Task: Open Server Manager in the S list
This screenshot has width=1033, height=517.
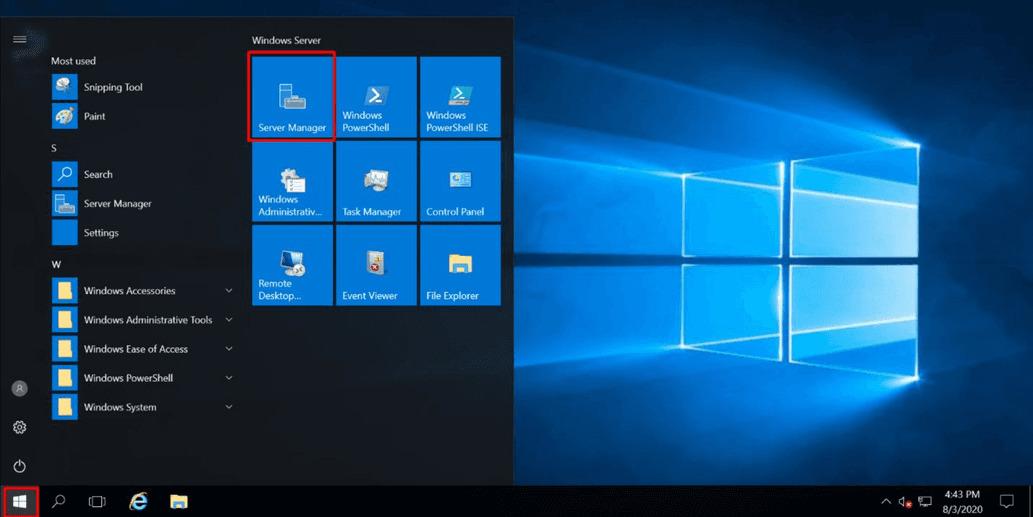Action: 143,204
